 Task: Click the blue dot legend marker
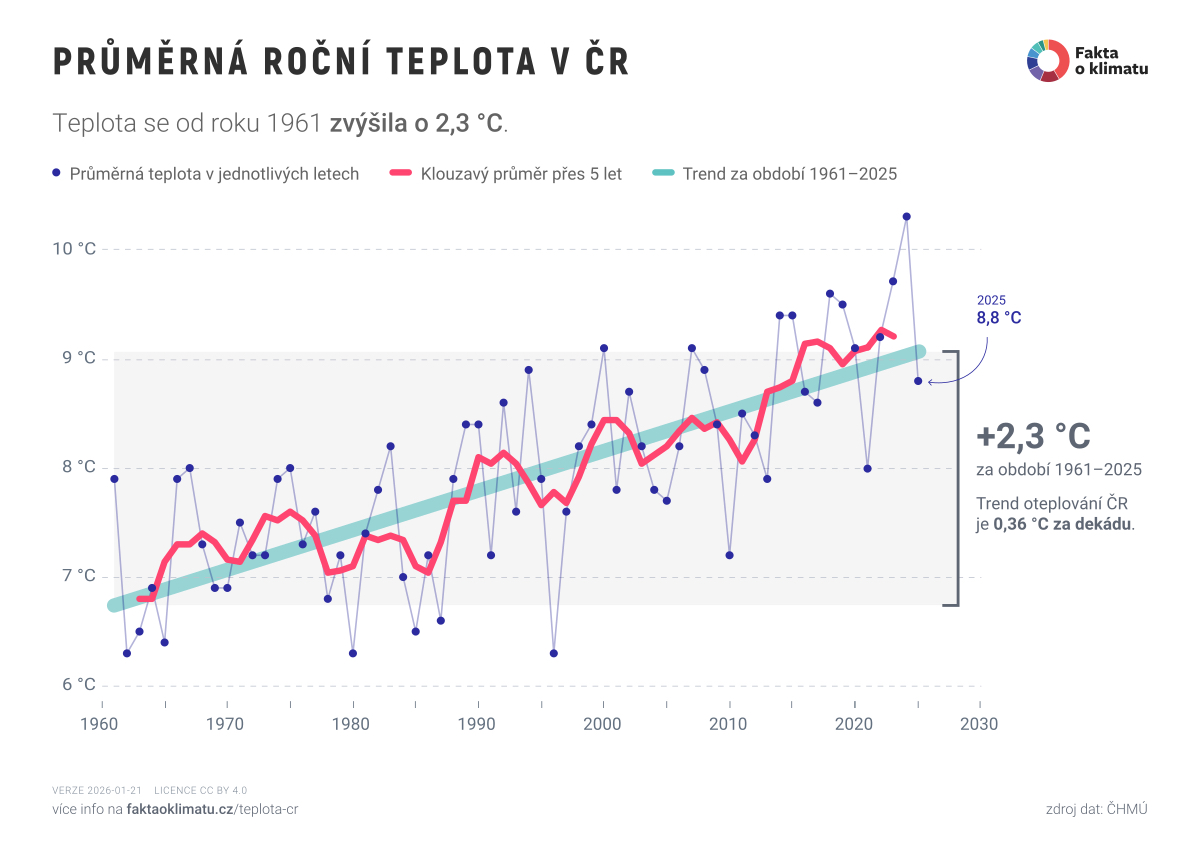56,174
